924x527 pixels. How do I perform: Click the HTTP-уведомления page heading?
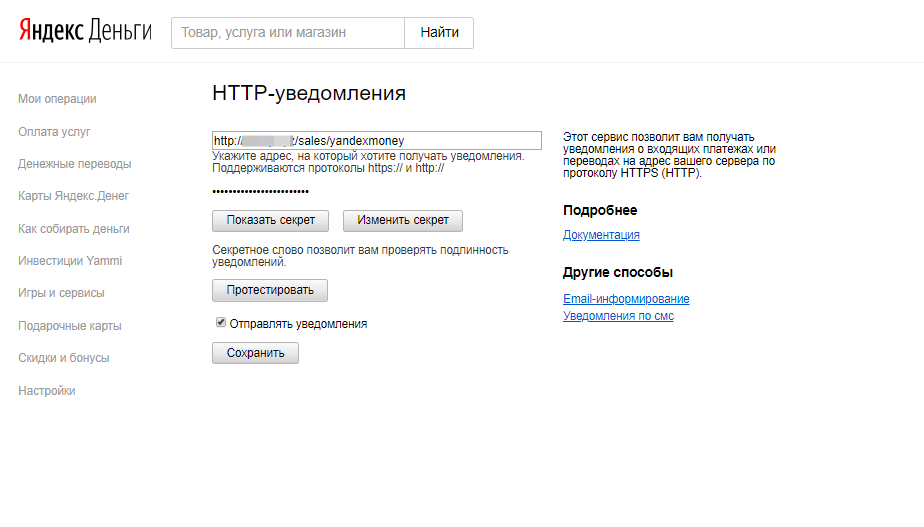(309, 93)
